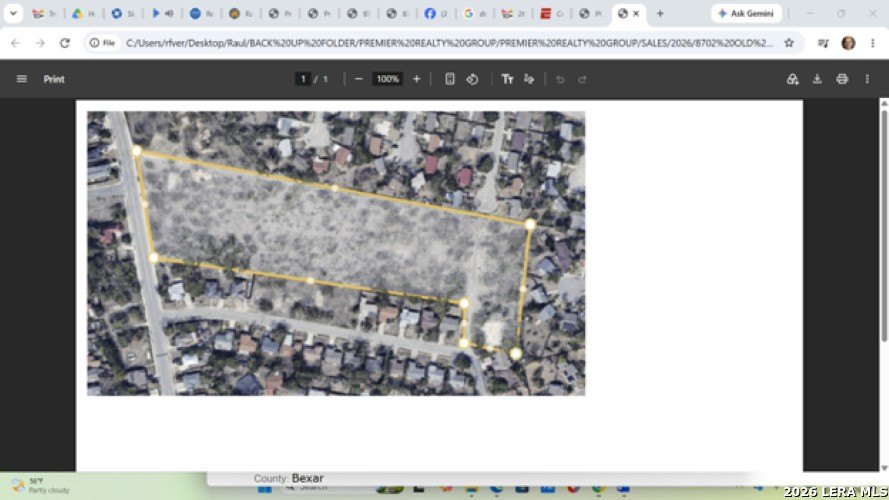889x500 pixels.
Task: Open the Chrome three-dot menu
Action: [873, 43]
